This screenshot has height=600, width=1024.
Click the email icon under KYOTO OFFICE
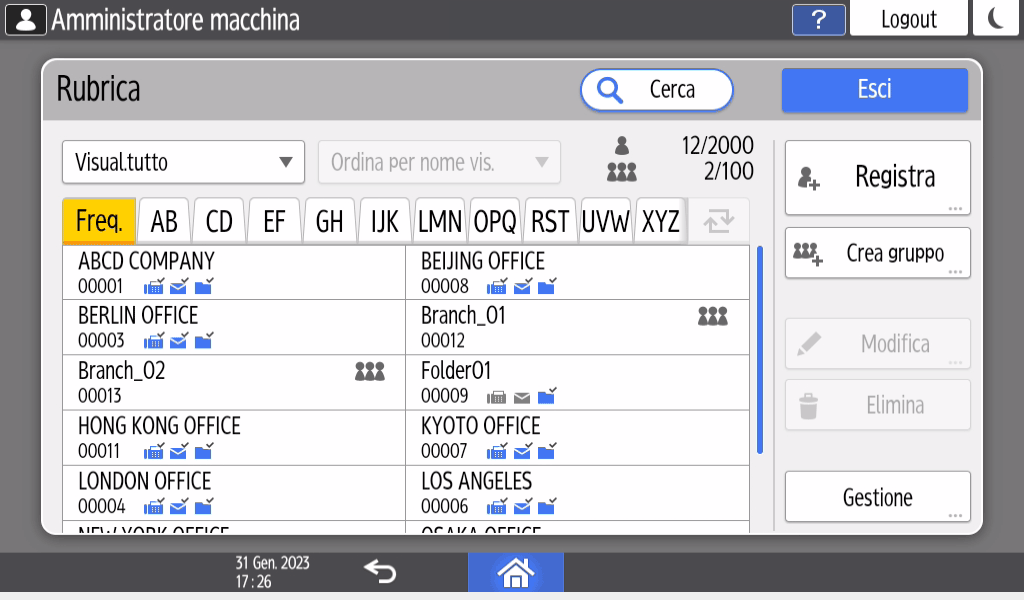522,451
